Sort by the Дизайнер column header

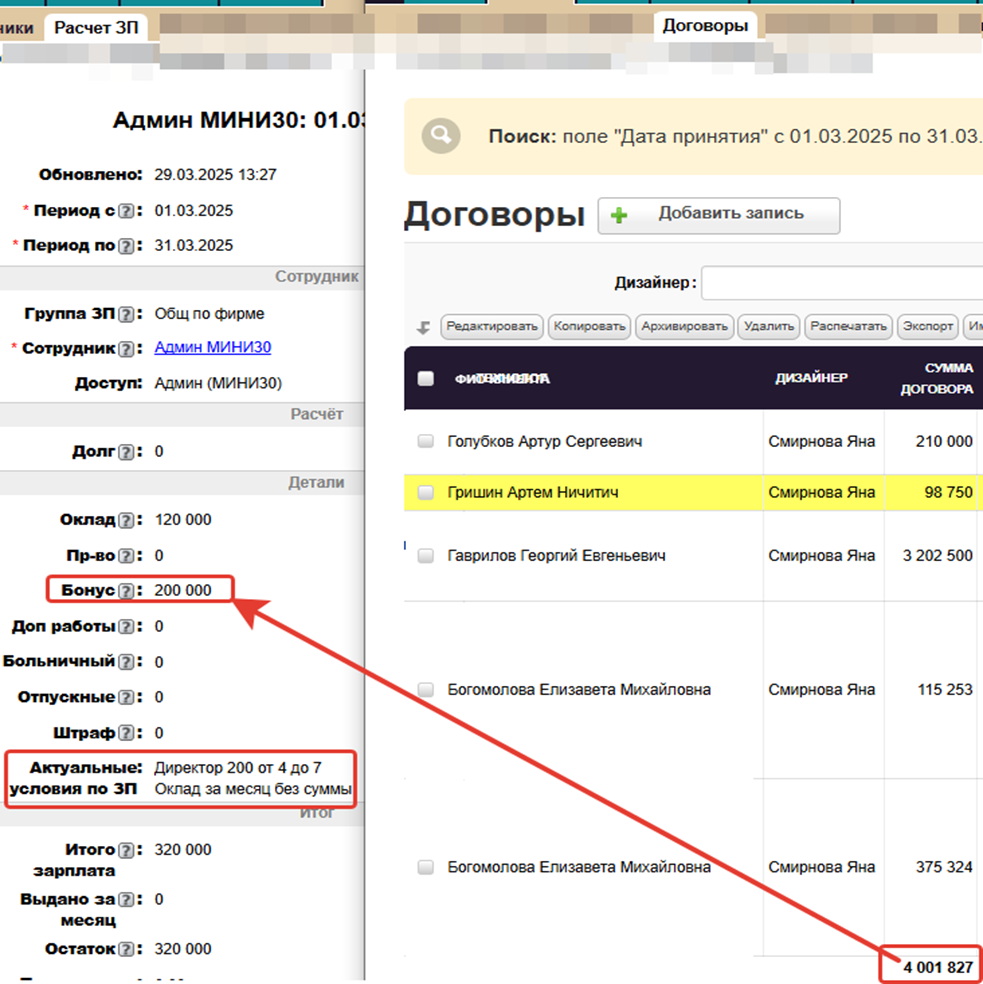pos(811,377)
